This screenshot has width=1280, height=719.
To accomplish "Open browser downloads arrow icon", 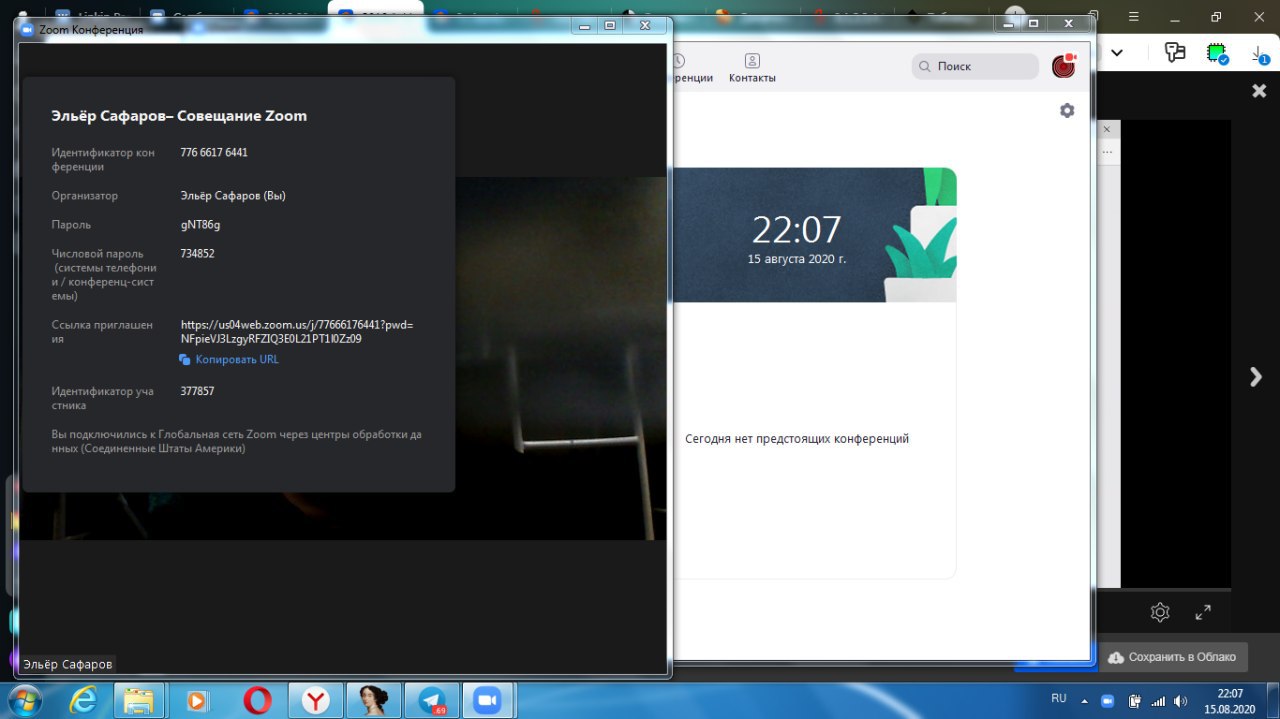I will pyautogui.click(x=1260, y=55).
